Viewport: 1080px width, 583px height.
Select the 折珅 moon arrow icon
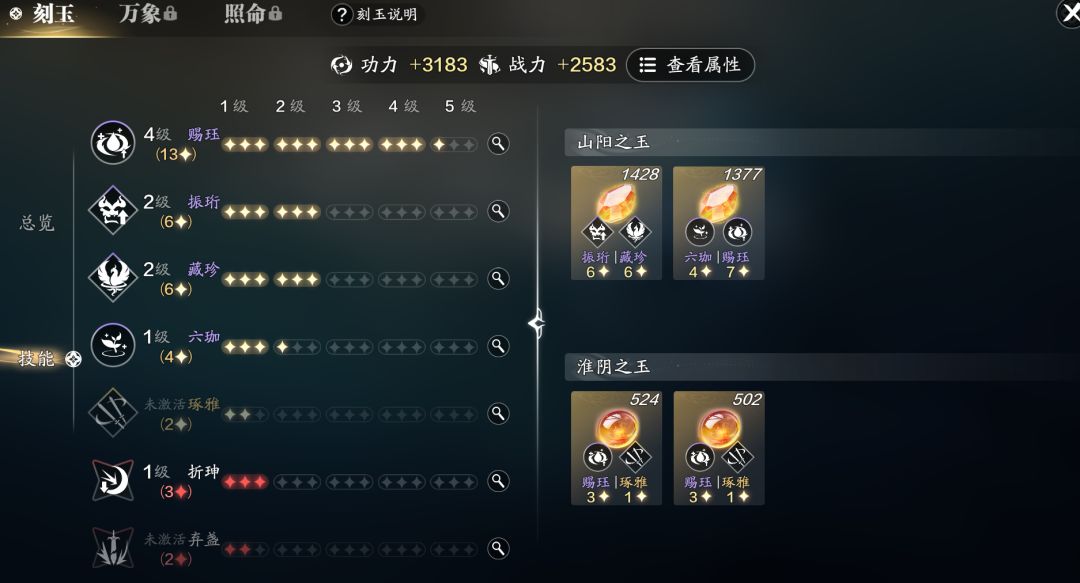tap(113, 480)
